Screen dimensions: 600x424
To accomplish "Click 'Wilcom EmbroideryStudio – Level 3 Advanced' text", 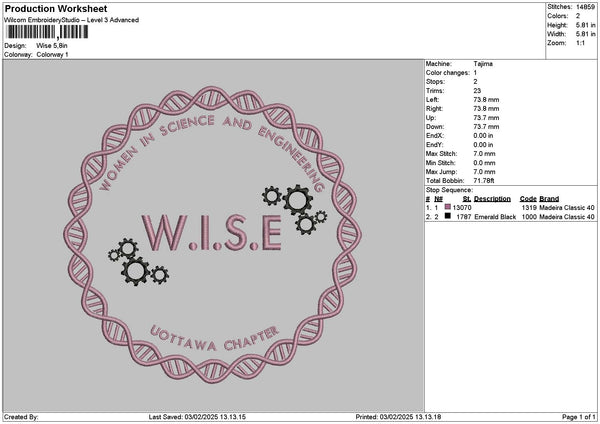I will pos(71,20).
